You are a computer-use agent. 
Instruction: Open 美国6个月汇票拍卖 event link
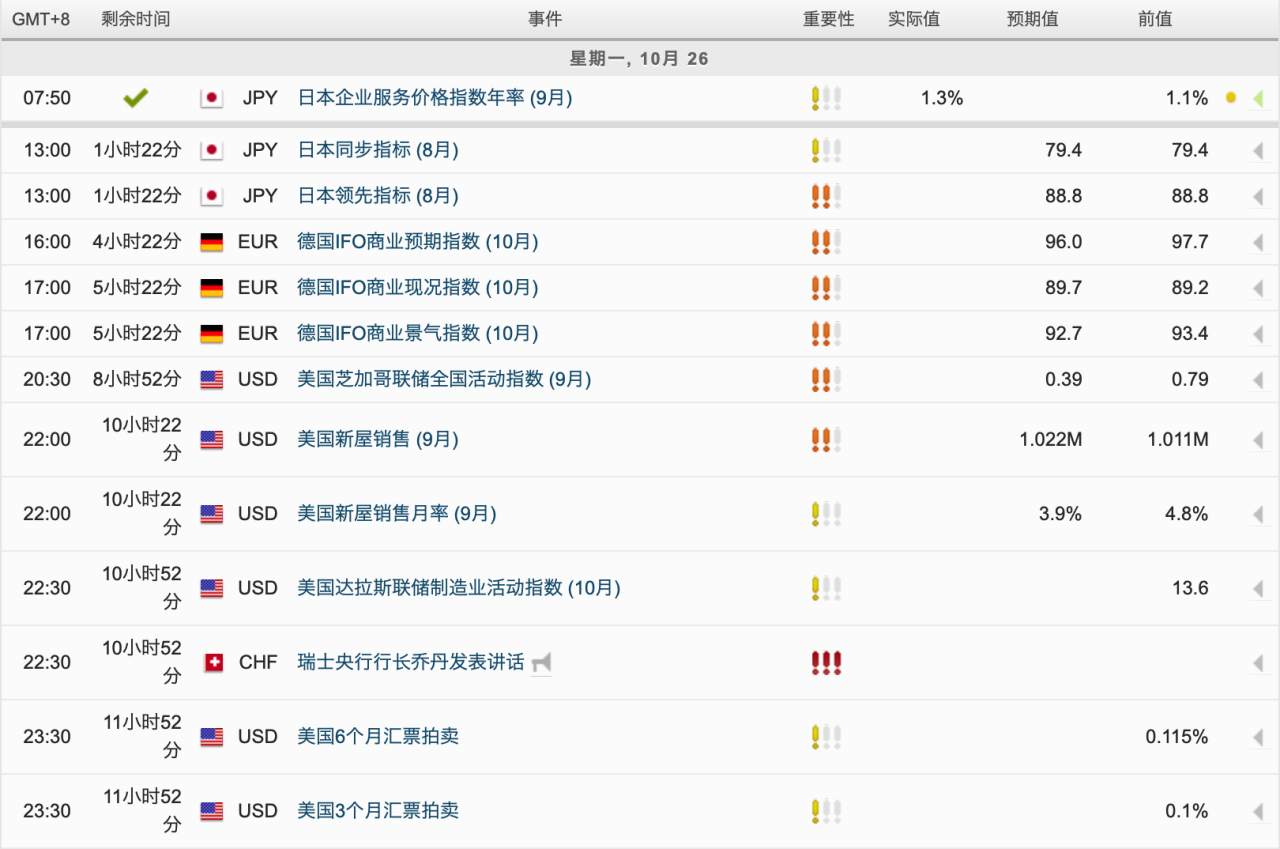coord(378,737)
